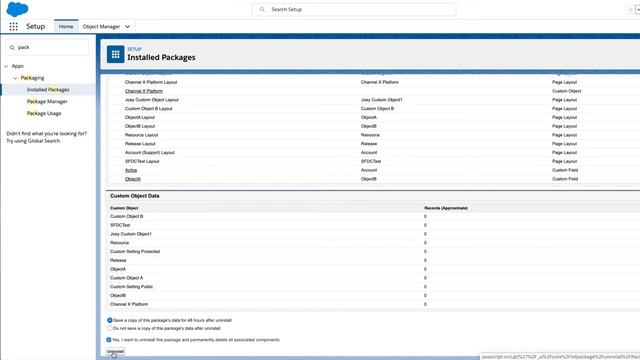This screenshot has height=360, width=640.
Task: Click Custom Object B in data table
Action: [127, 216]
